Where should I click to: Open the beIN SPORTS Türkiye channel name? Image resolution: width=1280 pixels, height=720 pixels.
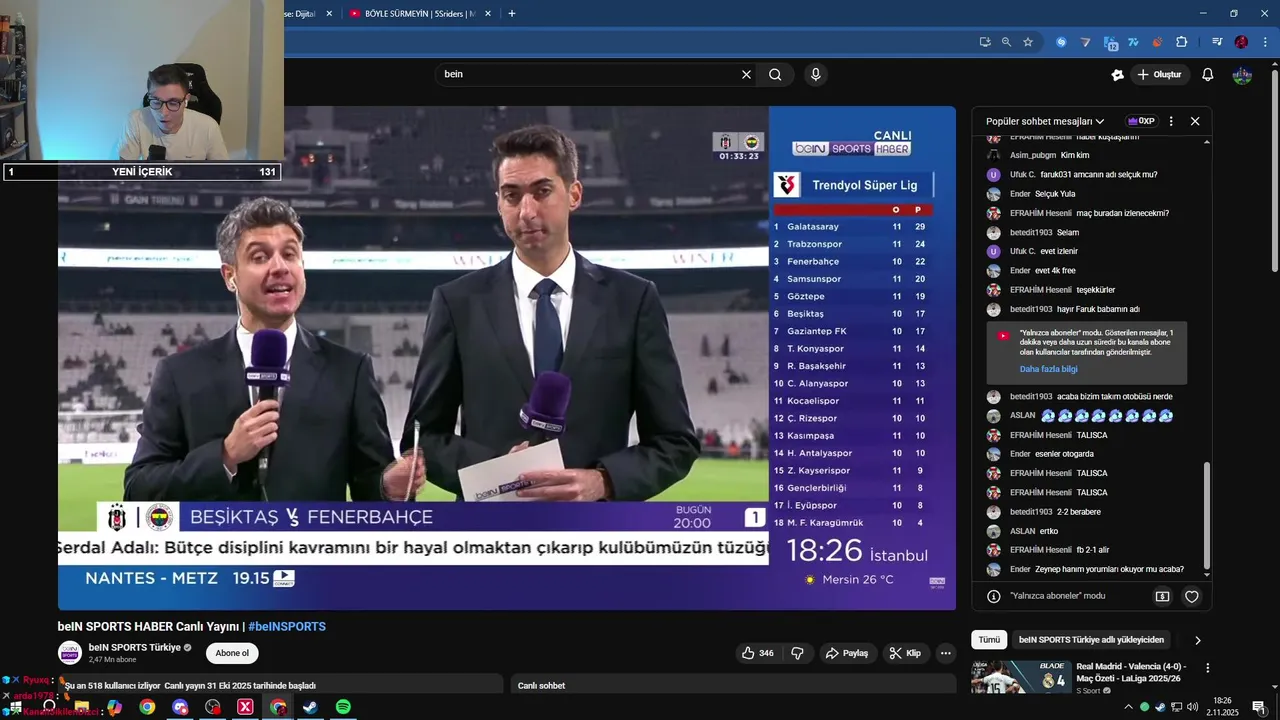[135, 647]
